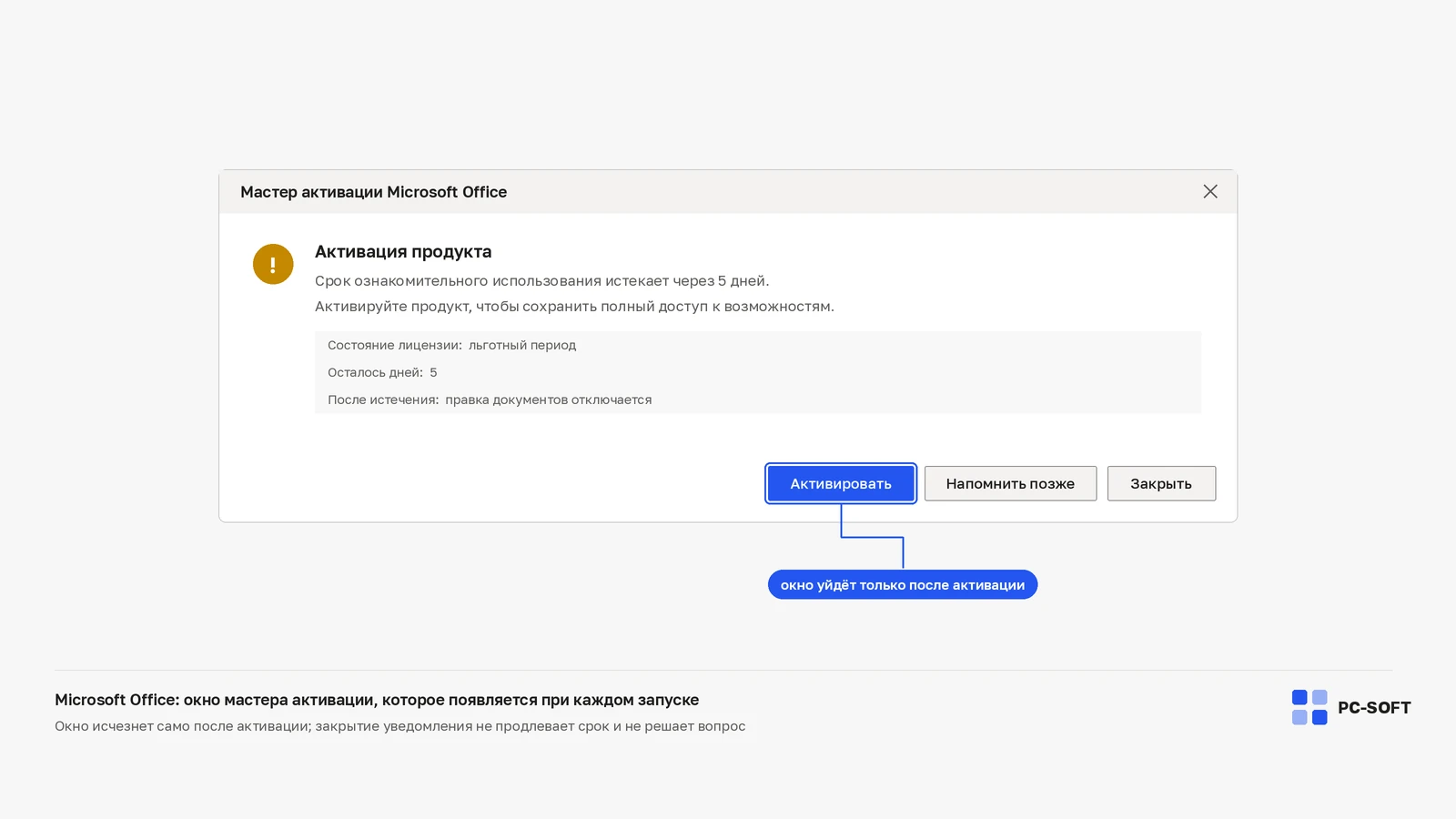1456x819 pixels.
Task: Choose Напомнить позже in the dialog
Action: point(1010,483)
